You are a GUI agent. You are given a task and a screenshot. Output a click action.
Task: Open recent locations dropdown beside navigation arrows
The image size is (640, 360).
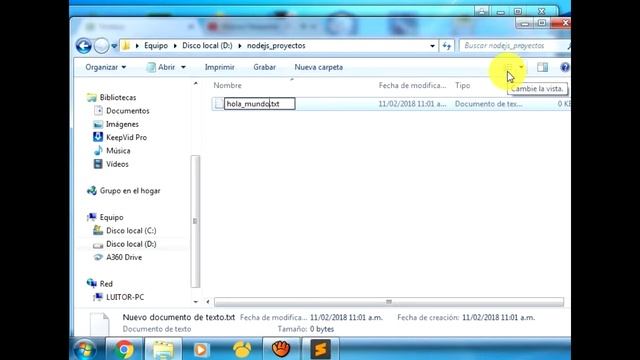coord(114,46)
